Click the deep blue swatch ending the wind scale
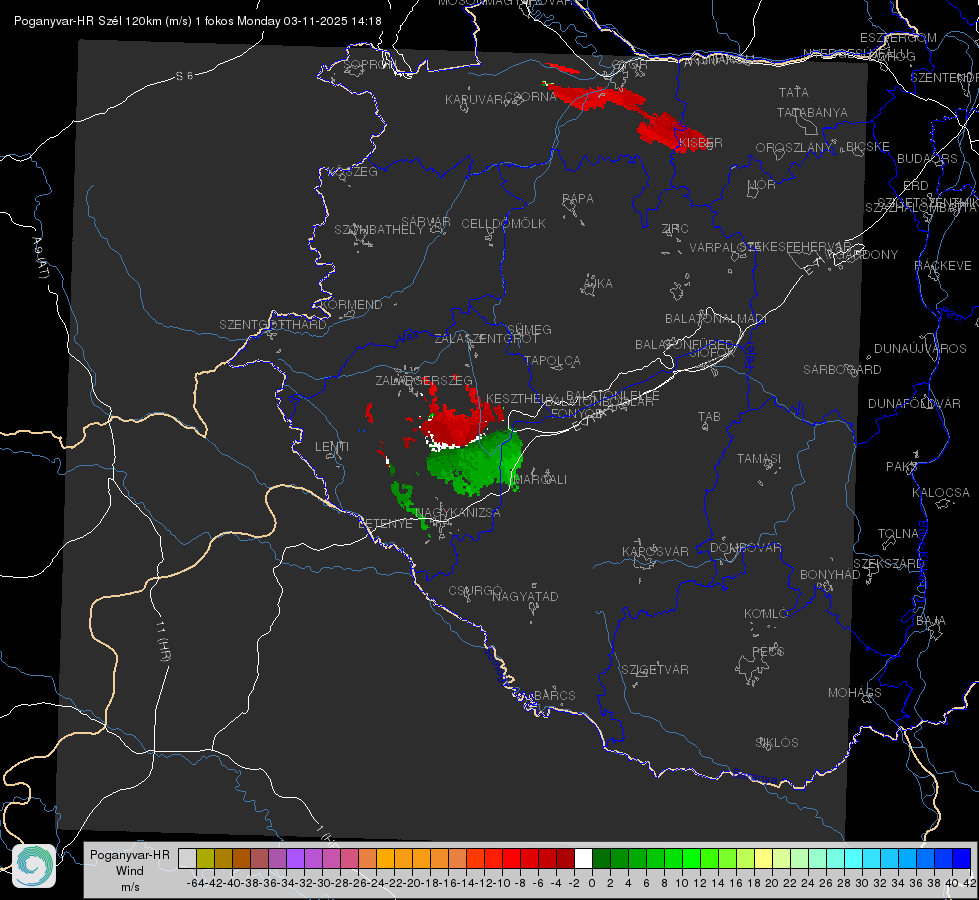 point(962,858)
